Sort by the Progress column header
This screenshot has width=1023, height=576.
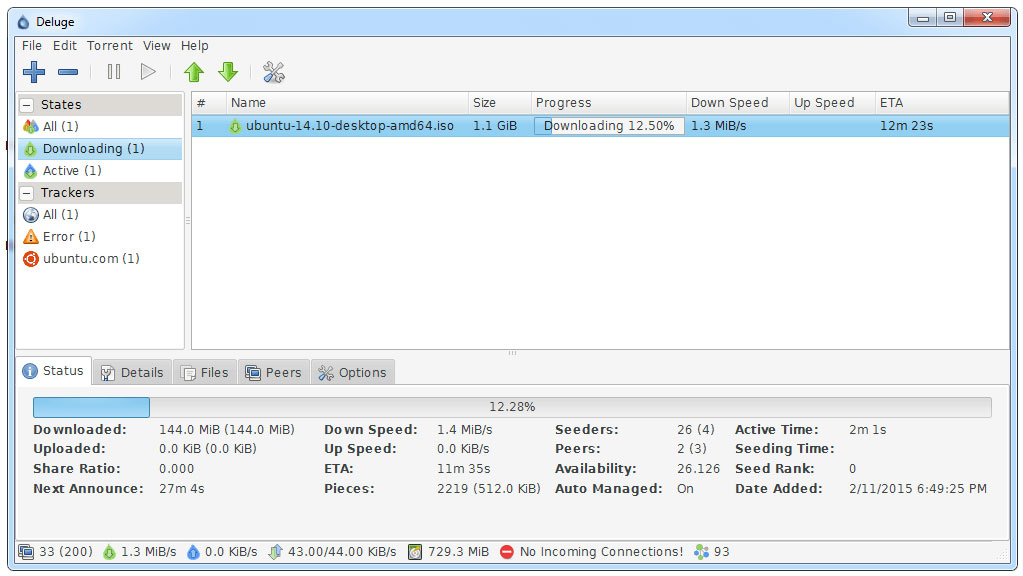pos(609,103)
